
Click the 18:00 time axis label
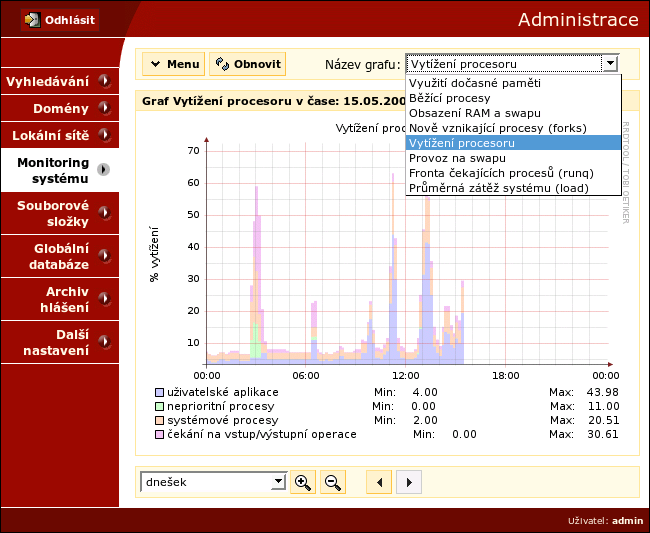(x=505, y=376)
